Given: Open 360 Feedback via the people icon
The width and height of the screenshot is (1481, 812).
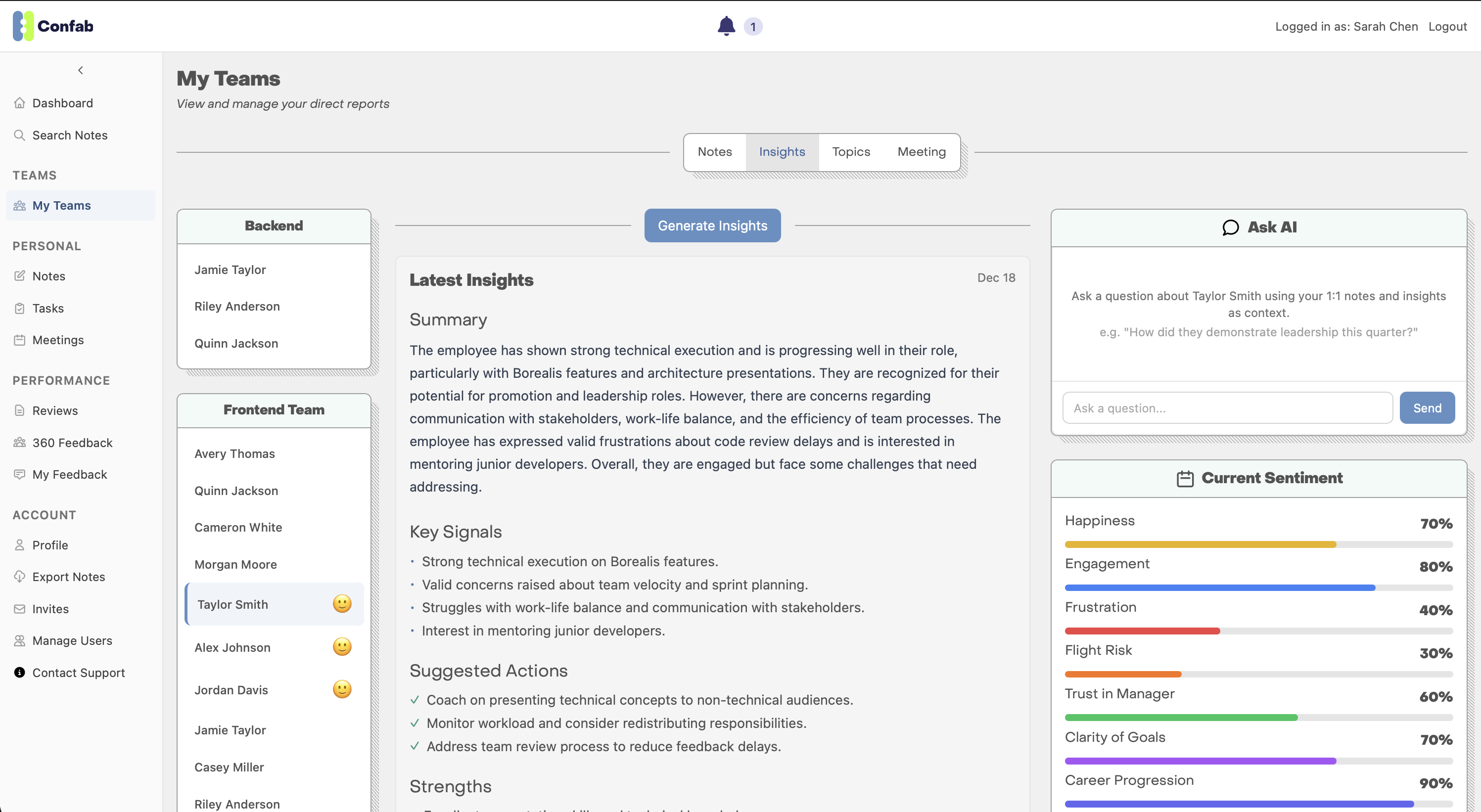Looking at the screenshot, I should [20, 443].
